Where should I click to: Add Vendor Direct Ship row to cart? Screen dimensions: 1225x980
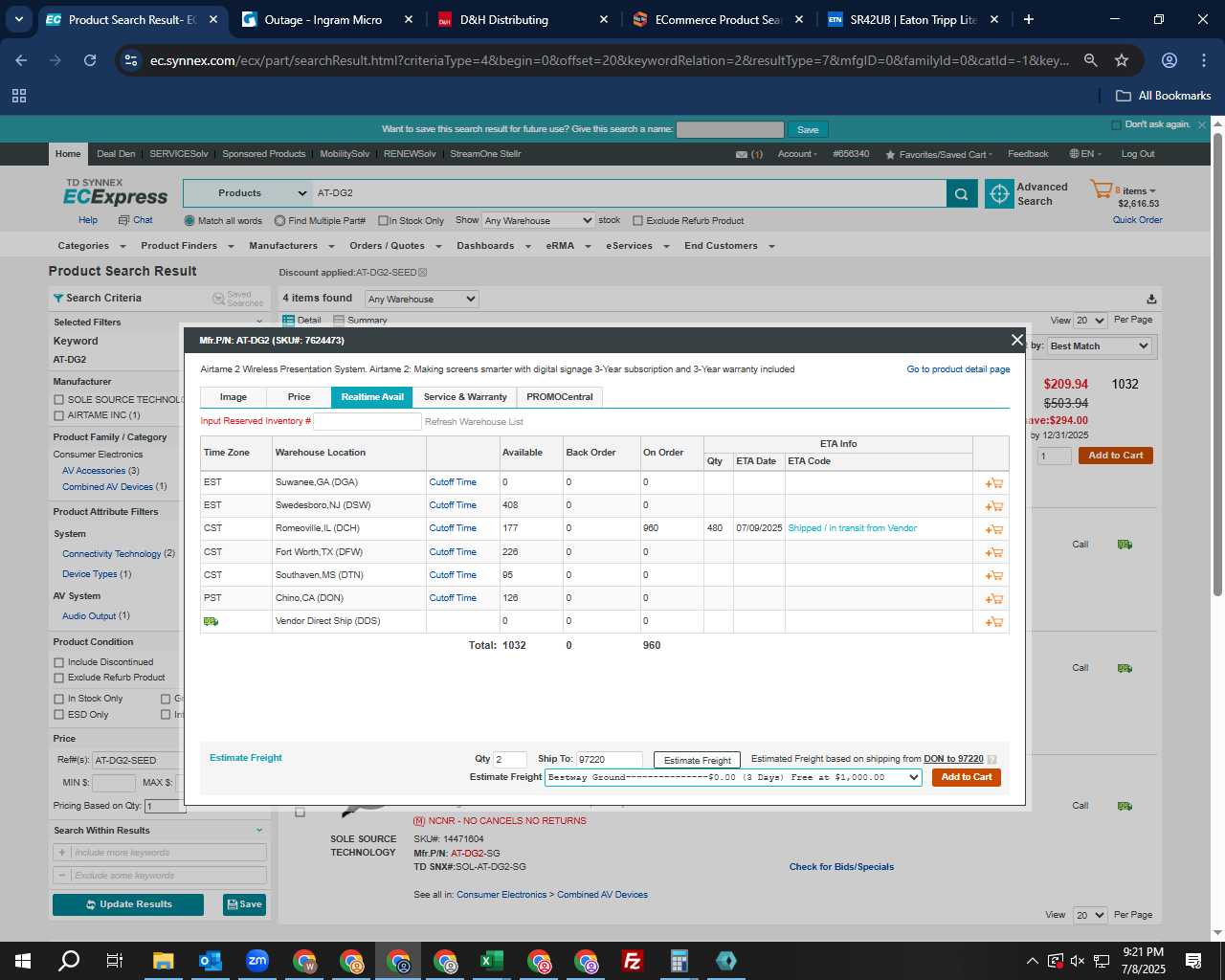993,622
